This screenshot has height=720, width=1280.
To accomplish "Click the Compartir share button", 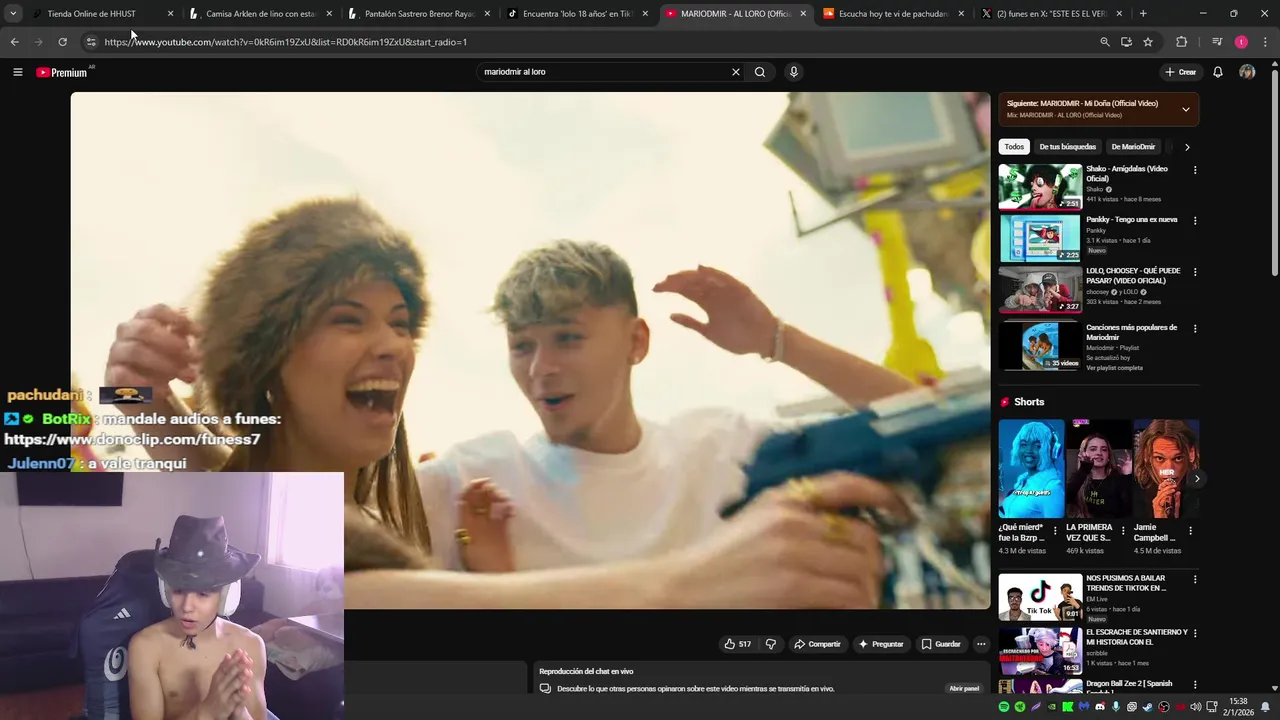I will click(817, 644).
